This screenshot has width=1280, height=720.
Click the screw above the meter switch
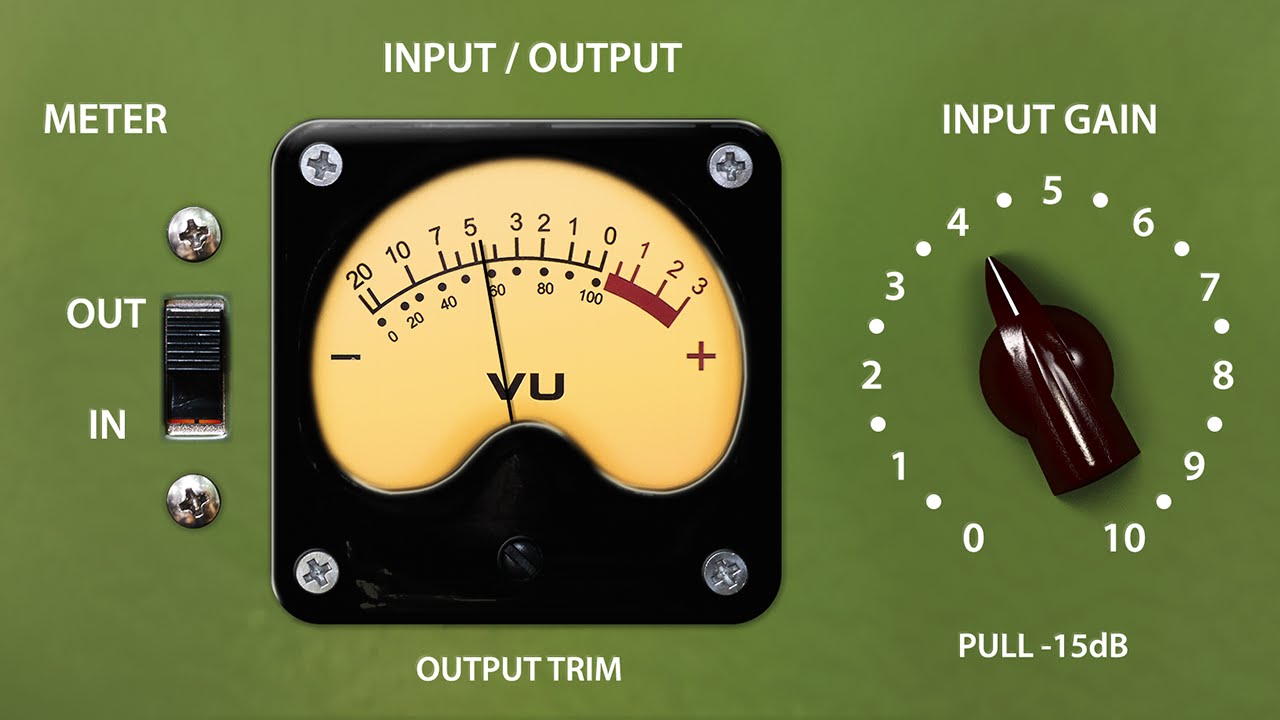(x=194, y=234)
